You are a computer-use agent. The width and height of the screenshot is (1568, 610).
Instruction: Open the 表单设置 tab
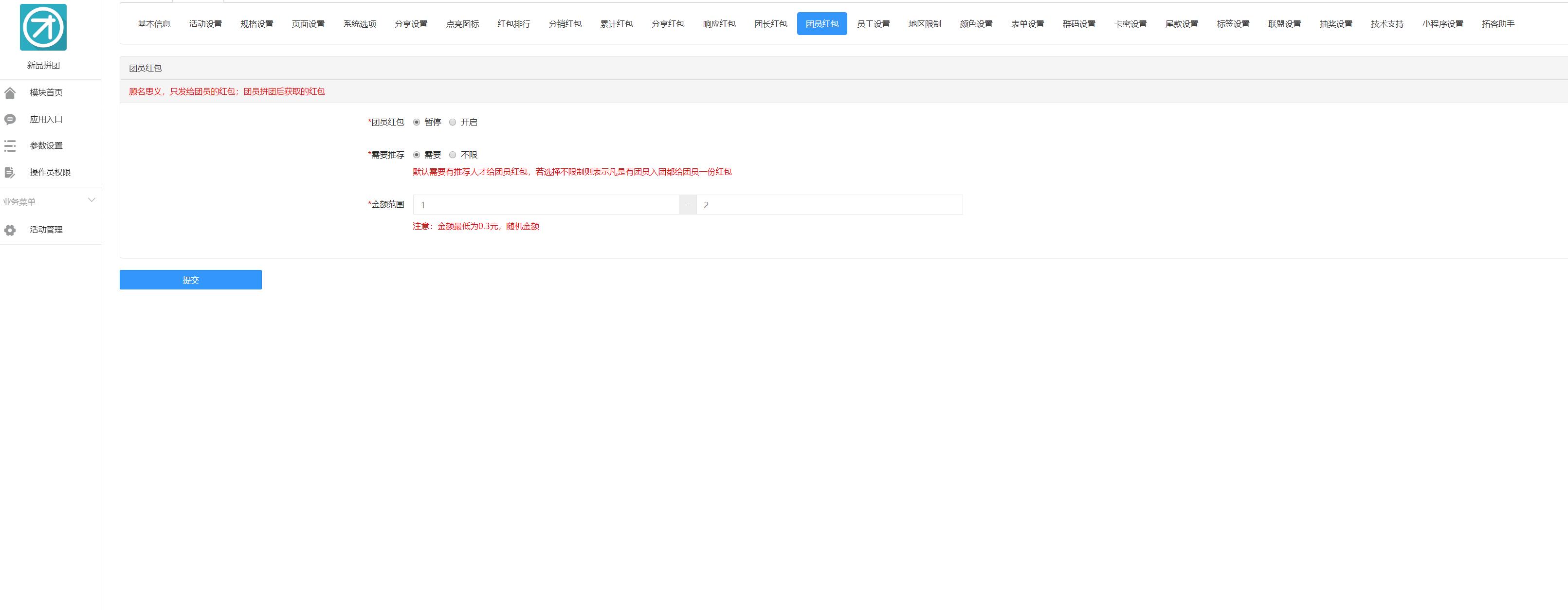click(x=1027, y=24)
